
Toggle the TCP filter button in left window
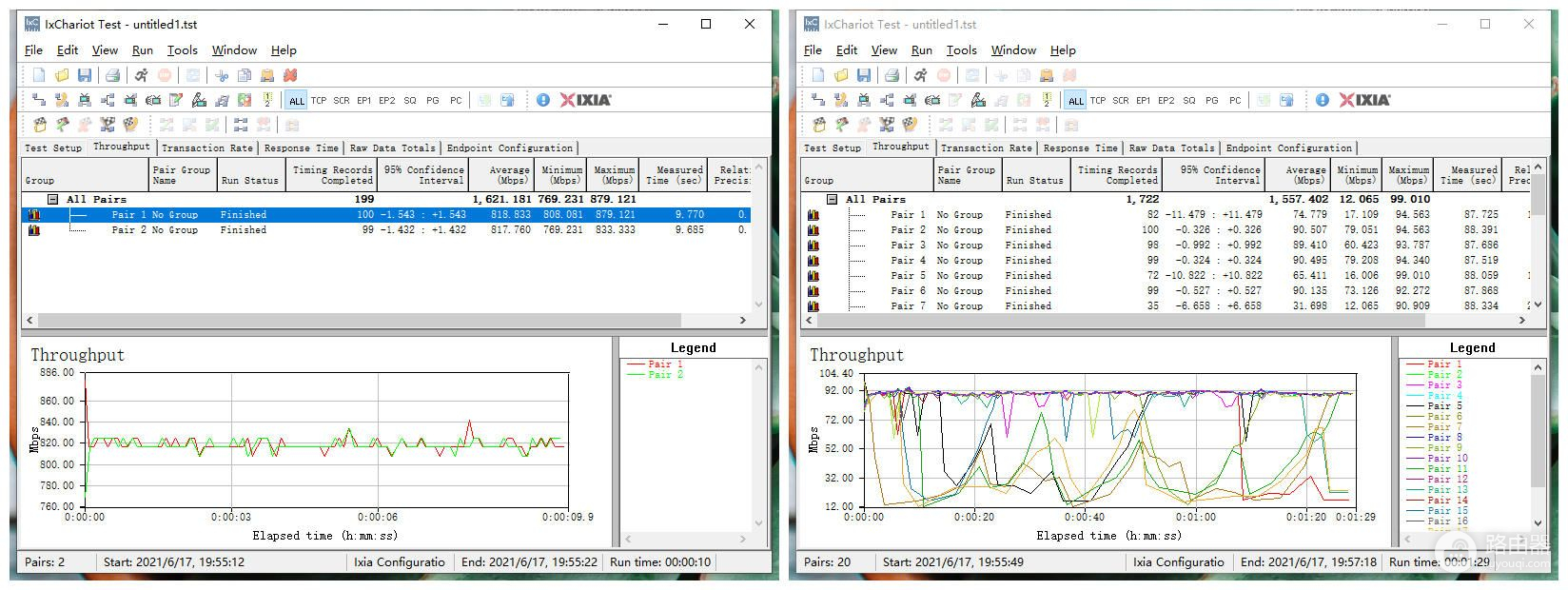click(x=319, y=100)
